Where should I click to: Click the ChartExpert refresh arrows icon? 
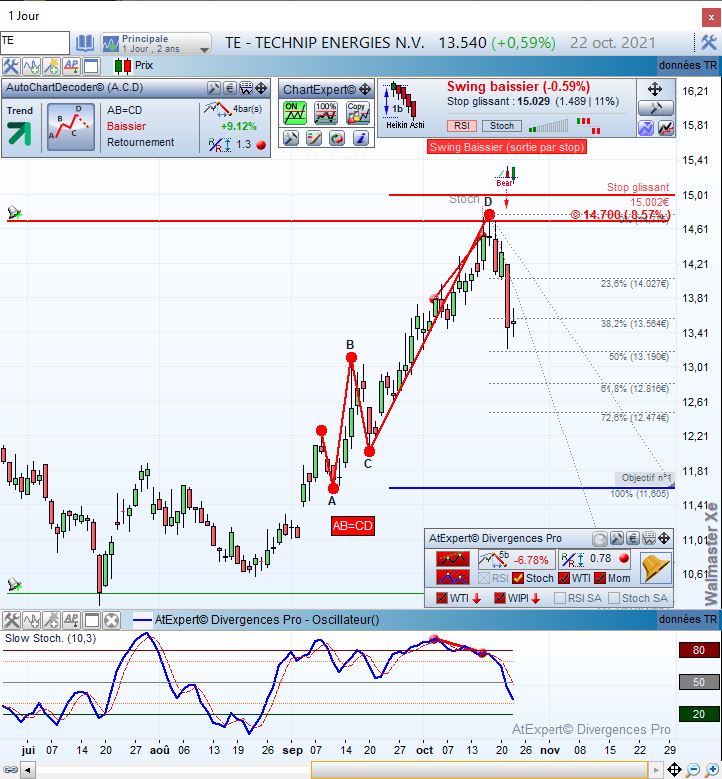coord(337,138)
